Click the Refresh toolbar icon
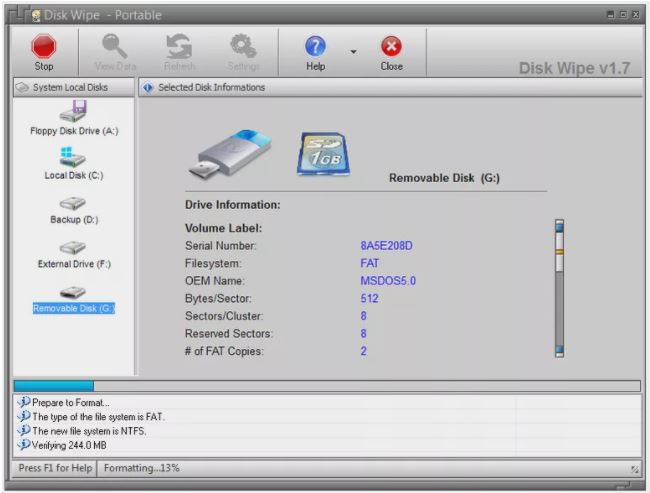Screen dimensions: 650x493 179,46
